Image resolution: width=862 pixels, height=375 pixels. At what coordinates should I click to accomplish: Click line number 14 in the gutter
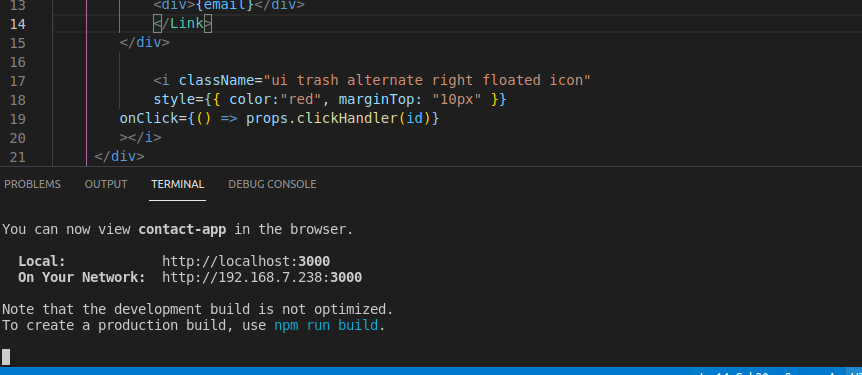[18, 24]
